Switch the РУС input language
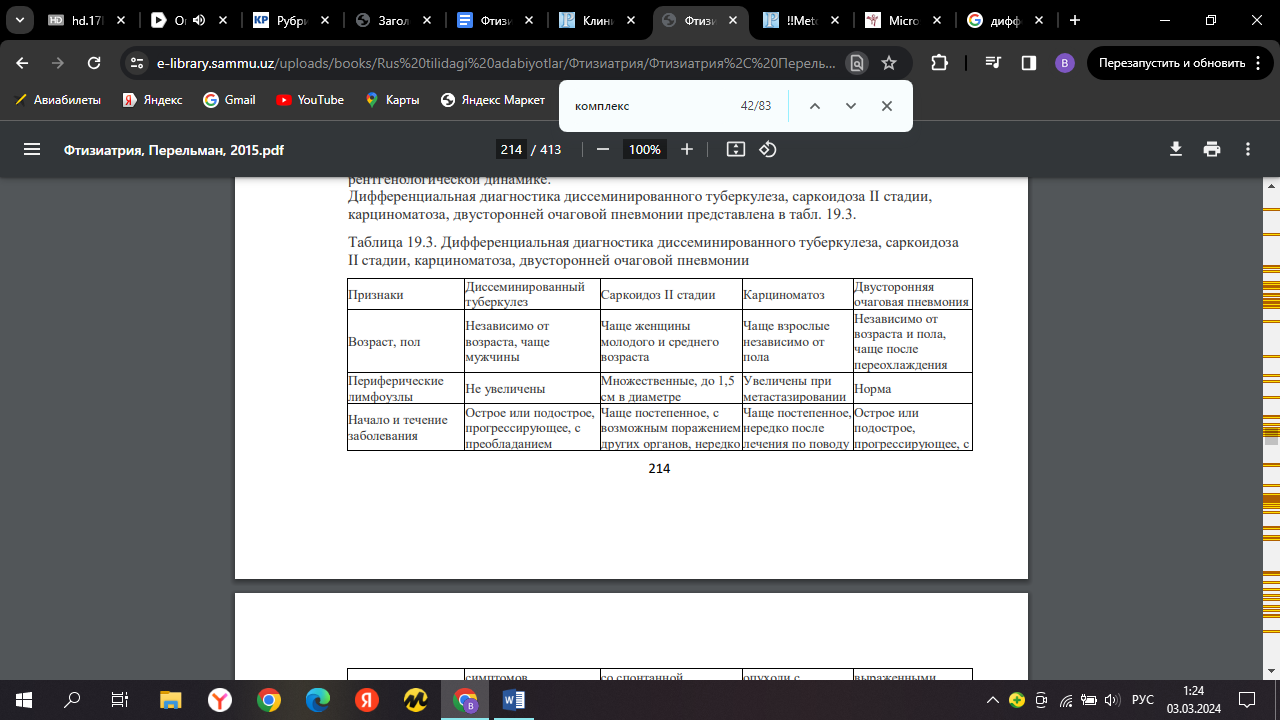 tap(1143, 700)
